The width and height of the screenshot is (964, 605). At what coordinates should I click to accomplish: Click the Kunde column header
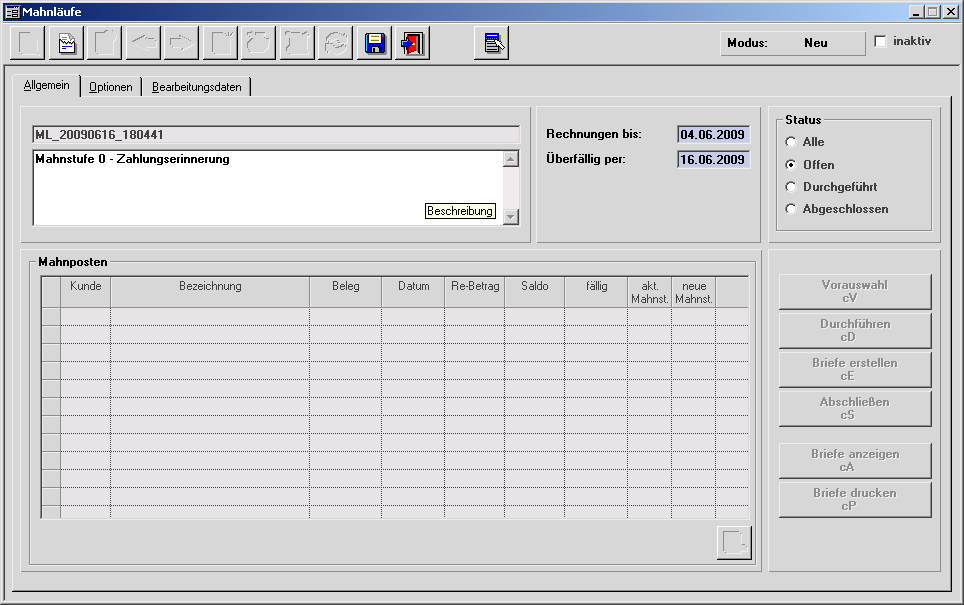pyautogui.click(x=85, y=287)
